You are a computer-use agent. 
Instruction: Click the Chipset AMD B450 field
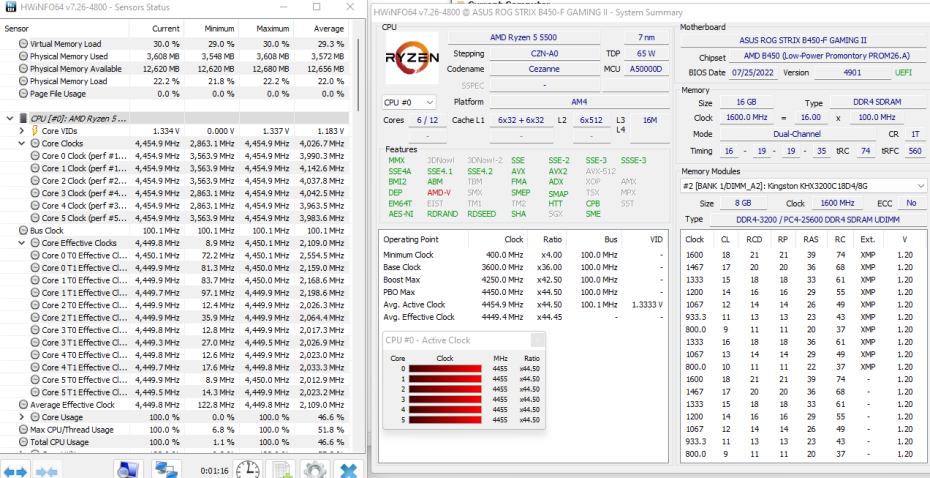pyautogui.click(x=827, y=57)
